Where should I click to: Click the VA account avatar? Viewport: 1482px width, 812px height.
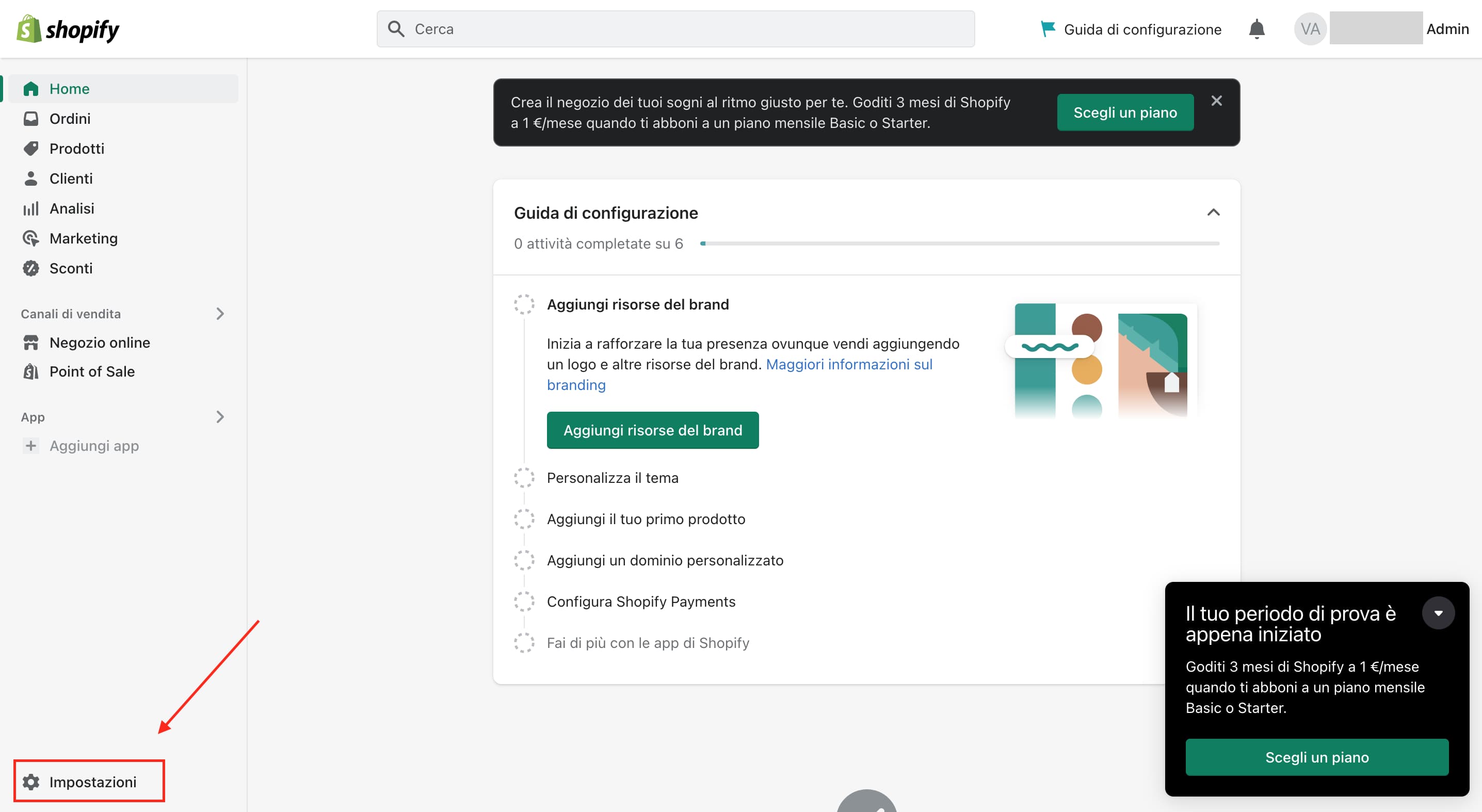1310,29
